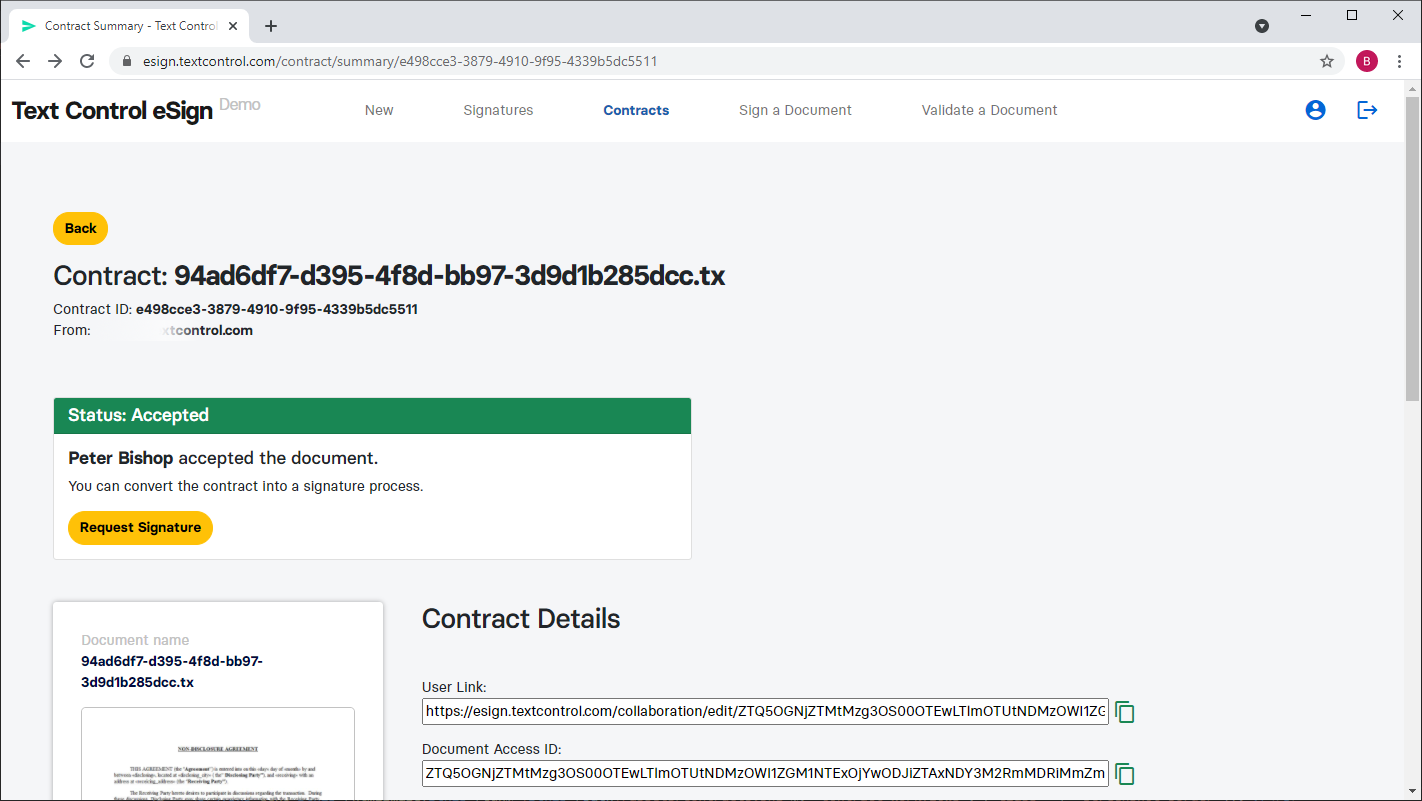
Task: Open the Contracts navigation item
Action: tap(636, 110)
